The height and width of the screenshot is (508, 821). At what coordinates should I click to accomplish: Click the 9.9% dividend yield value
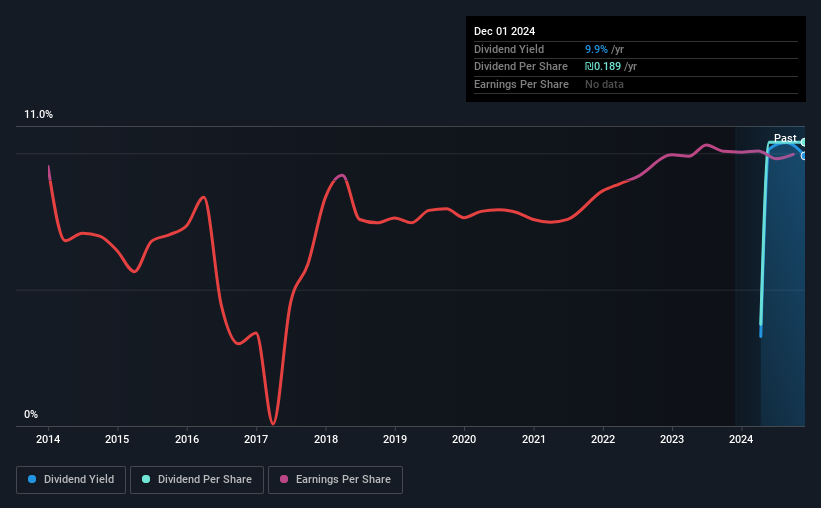596,49
